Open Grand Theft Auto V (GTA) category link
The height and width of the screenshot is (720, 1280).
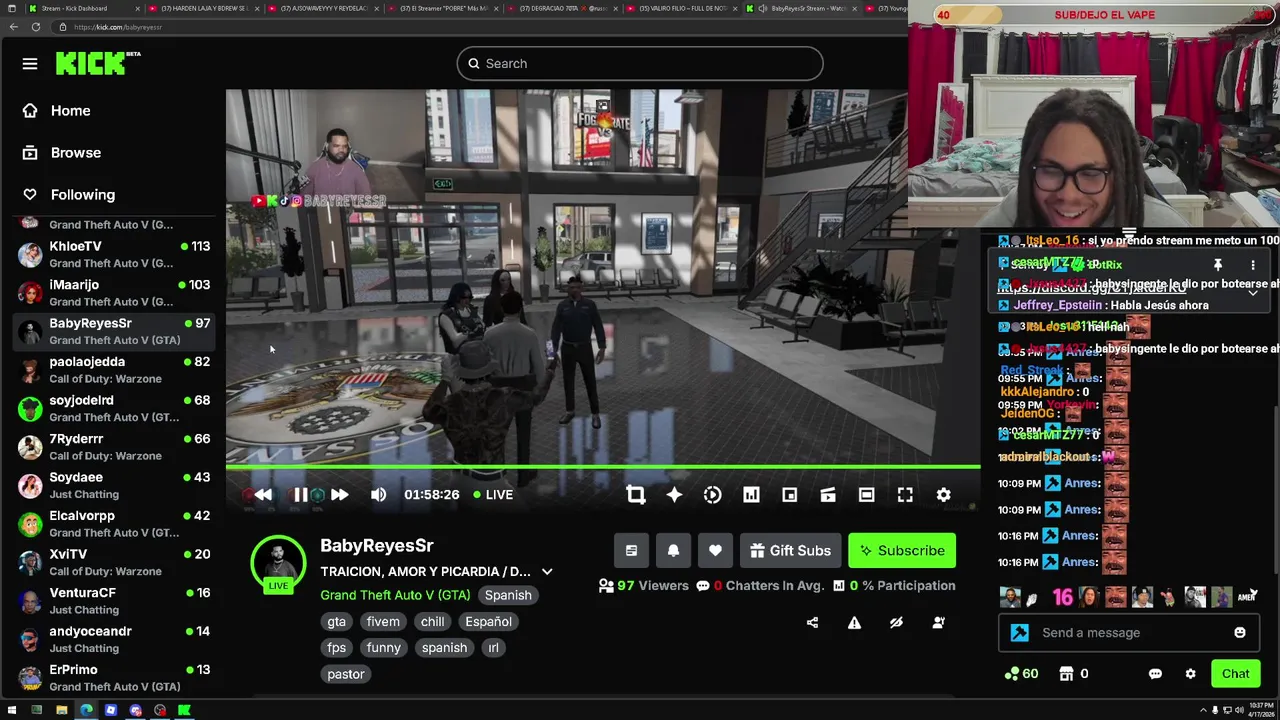[x=395, y=595]
